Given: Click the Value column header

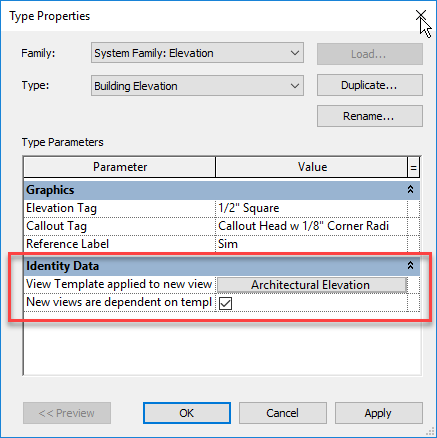Looking at the screenshot, I should (x=312, y=167).
